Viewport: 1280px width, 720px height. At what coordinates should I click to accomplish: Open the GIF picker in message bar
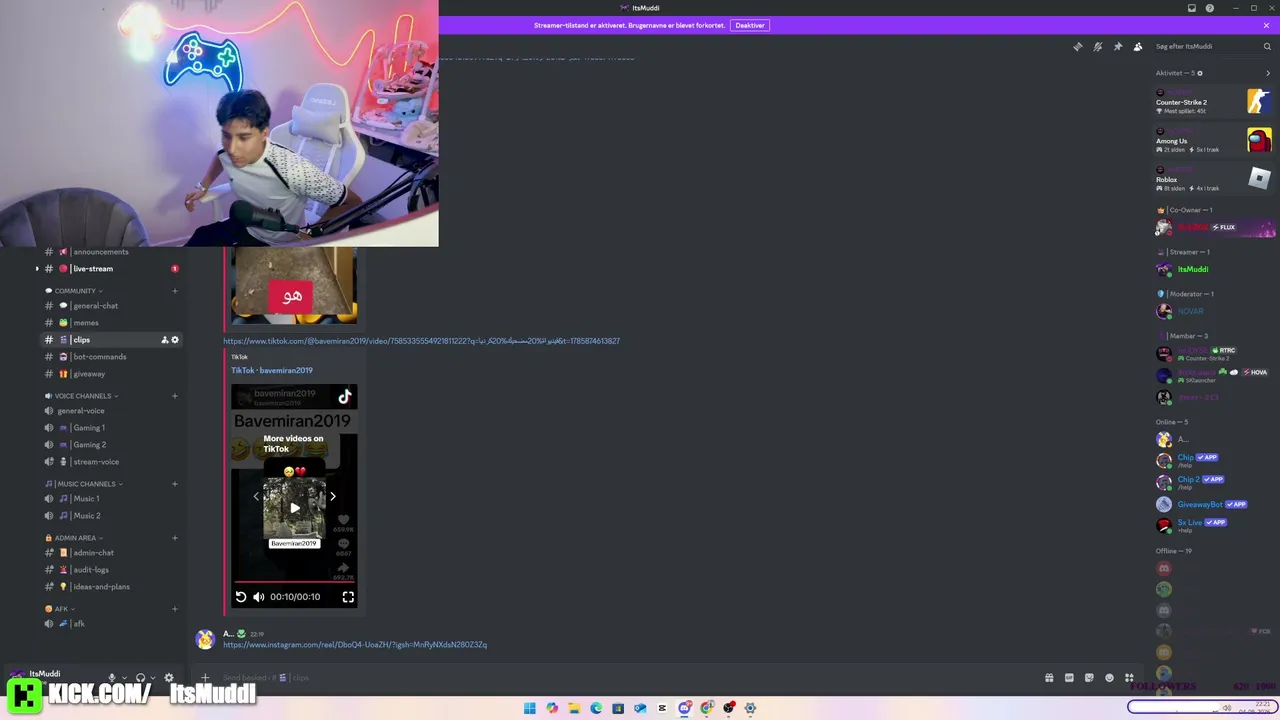coord(1069,678)
